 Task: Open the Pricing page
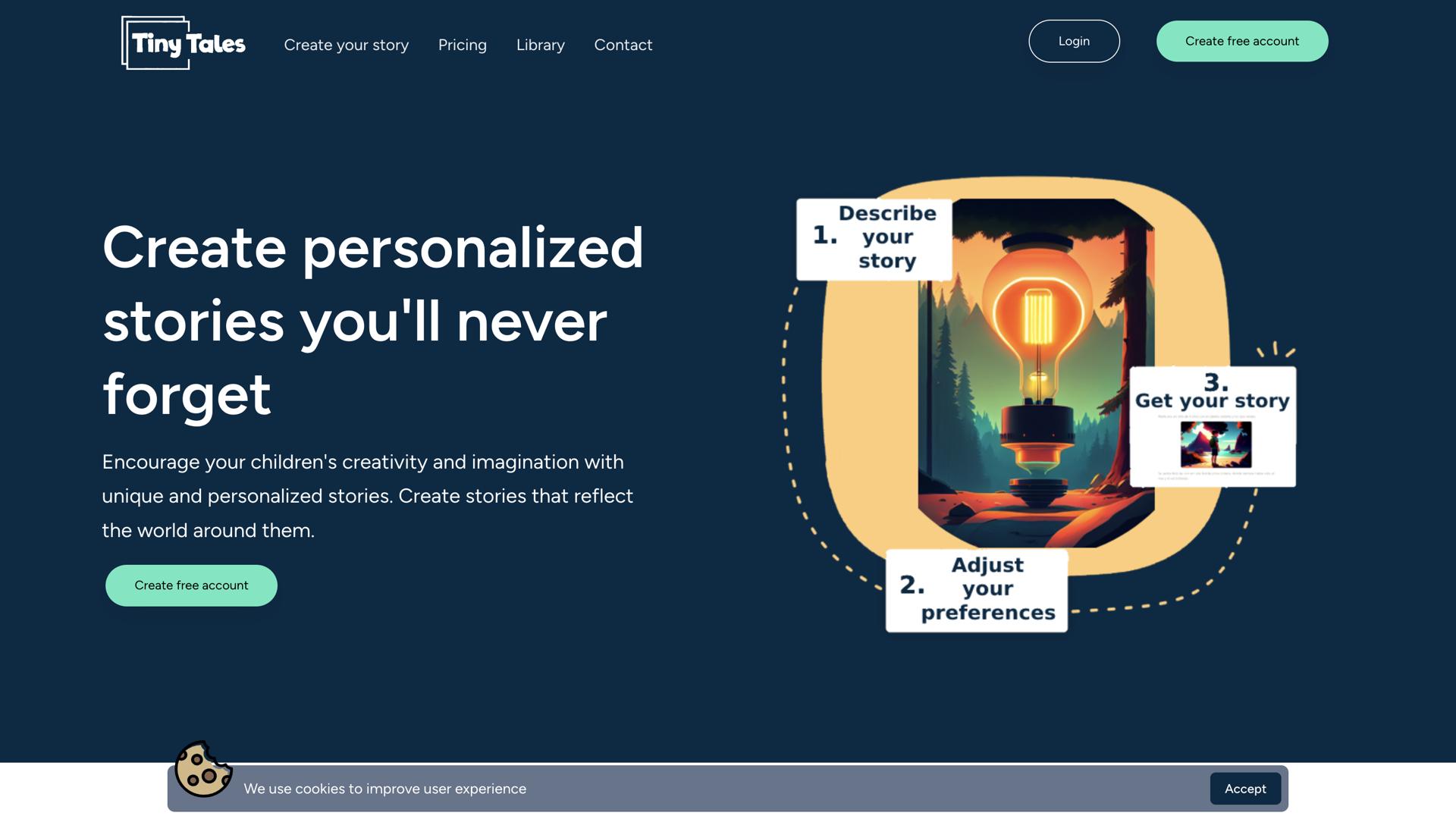(463, 45)
